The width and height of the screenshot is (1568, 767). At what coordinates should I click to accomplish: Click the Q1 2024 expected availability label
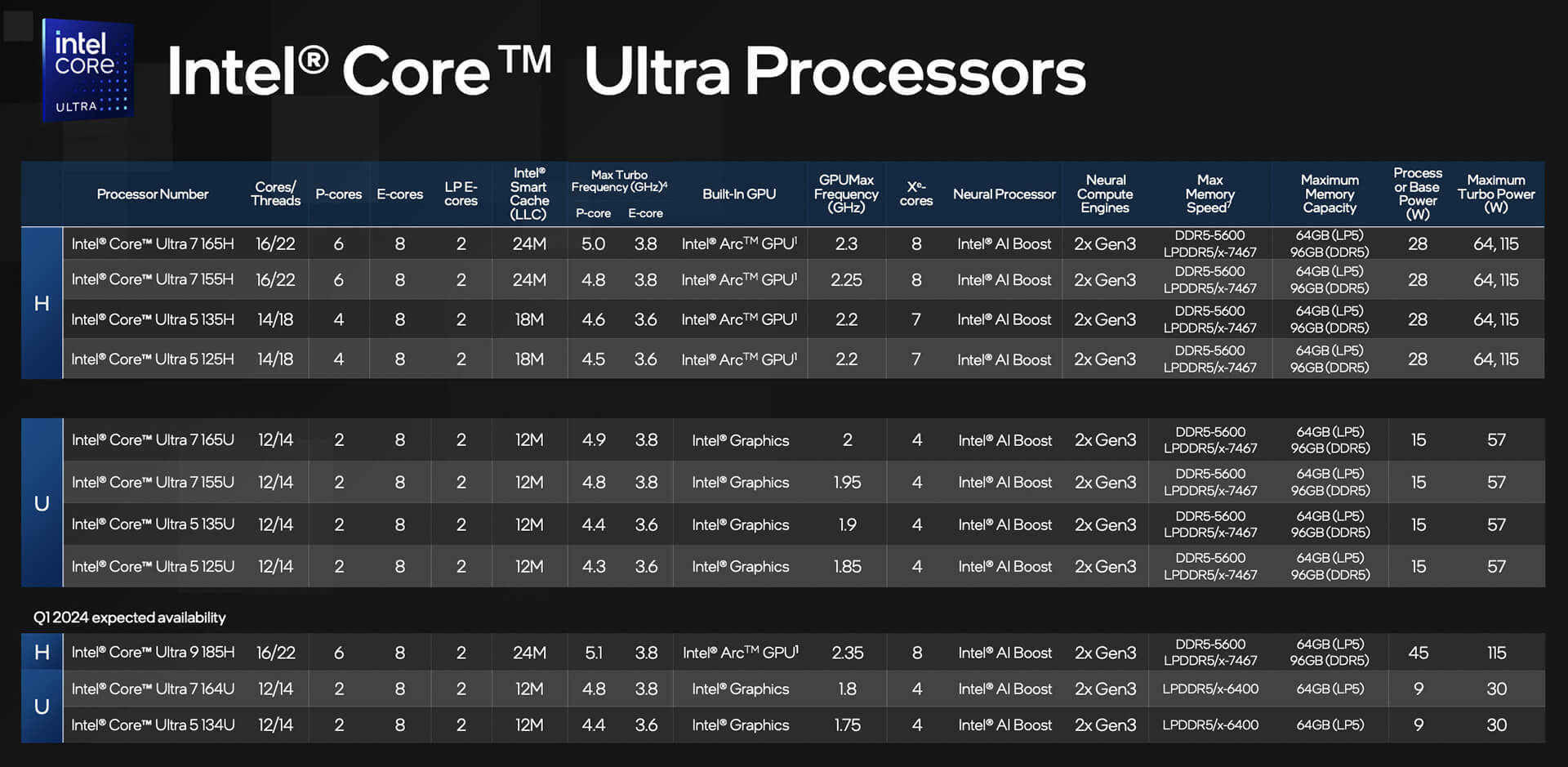pos(129,618)
